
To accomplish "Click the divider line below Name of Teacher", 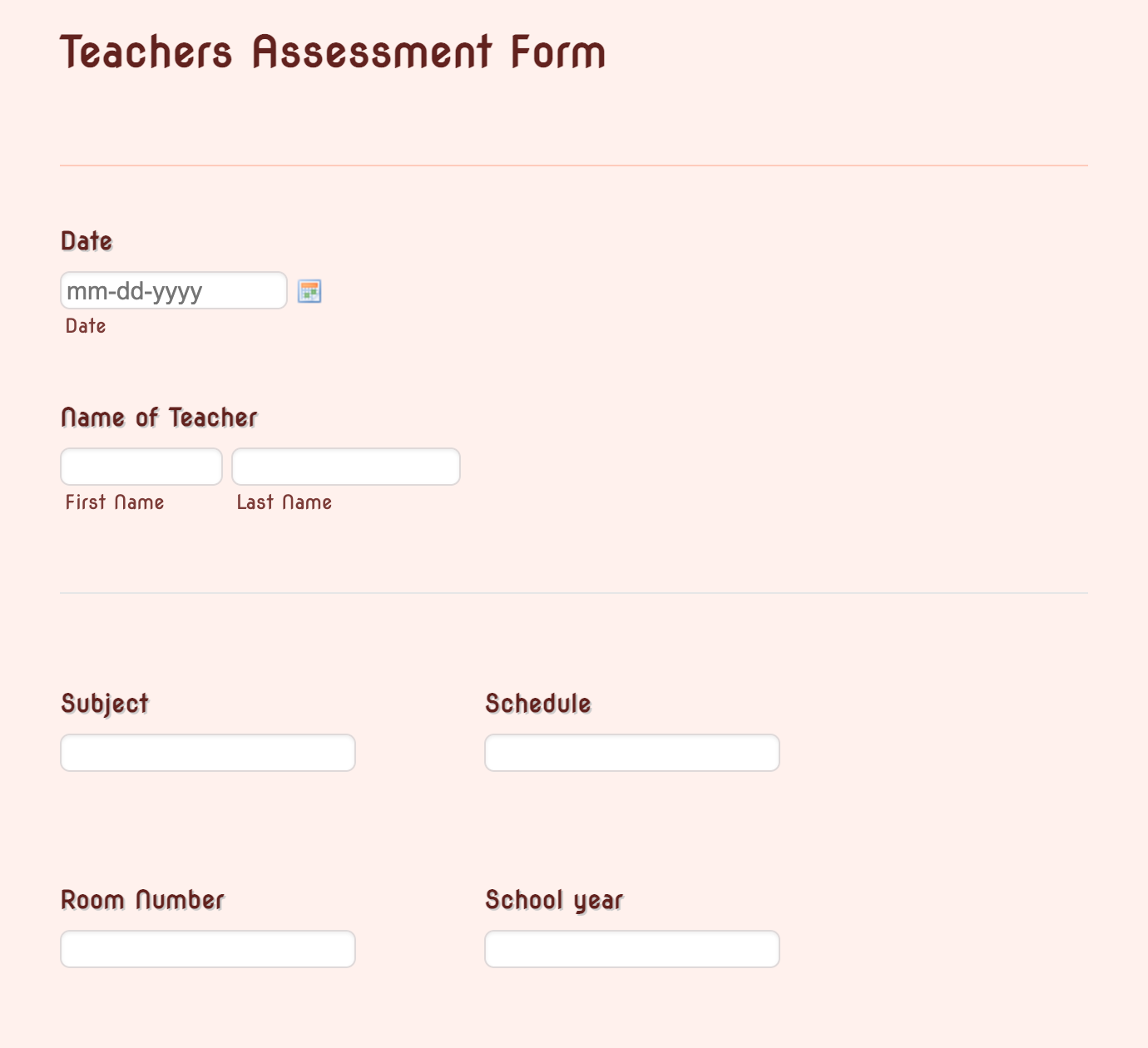I will click(x=574, y=591).
